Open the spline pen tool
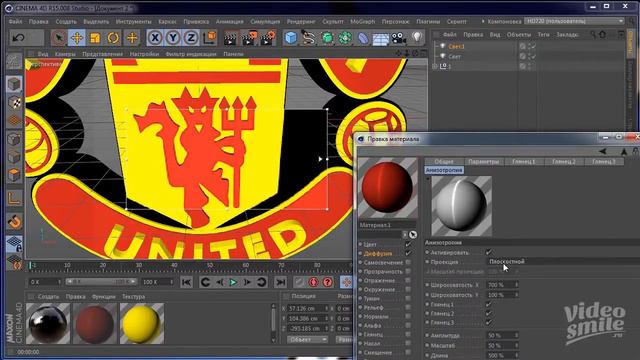The width and height of the screenshot is (640, 360). tap(309, 38)
